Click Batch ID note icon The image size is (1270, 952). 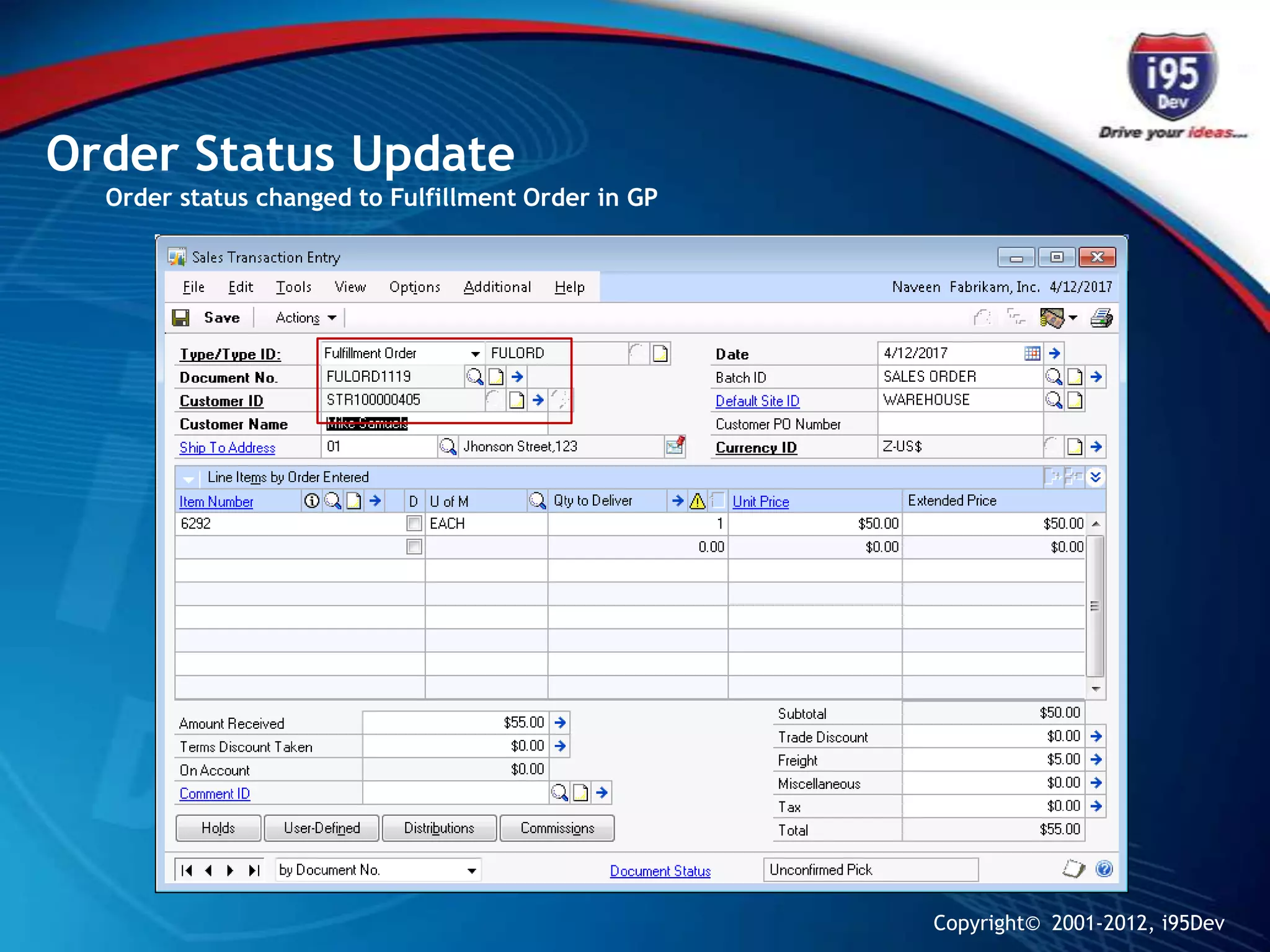(1075, 376)
